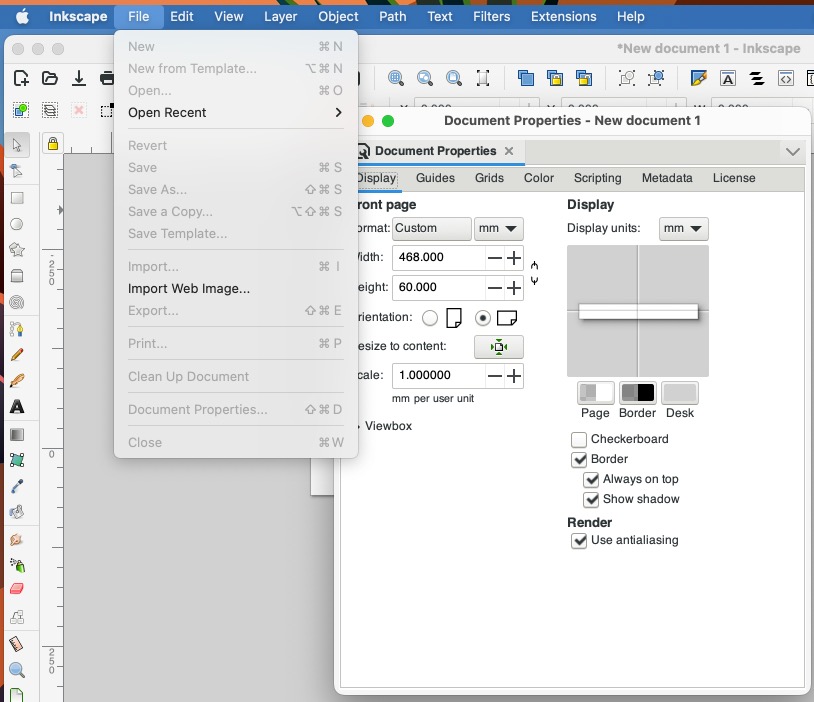Decrease the page Height value
The height and width of the screenshot is (702, 814).
tap(495, 288)
